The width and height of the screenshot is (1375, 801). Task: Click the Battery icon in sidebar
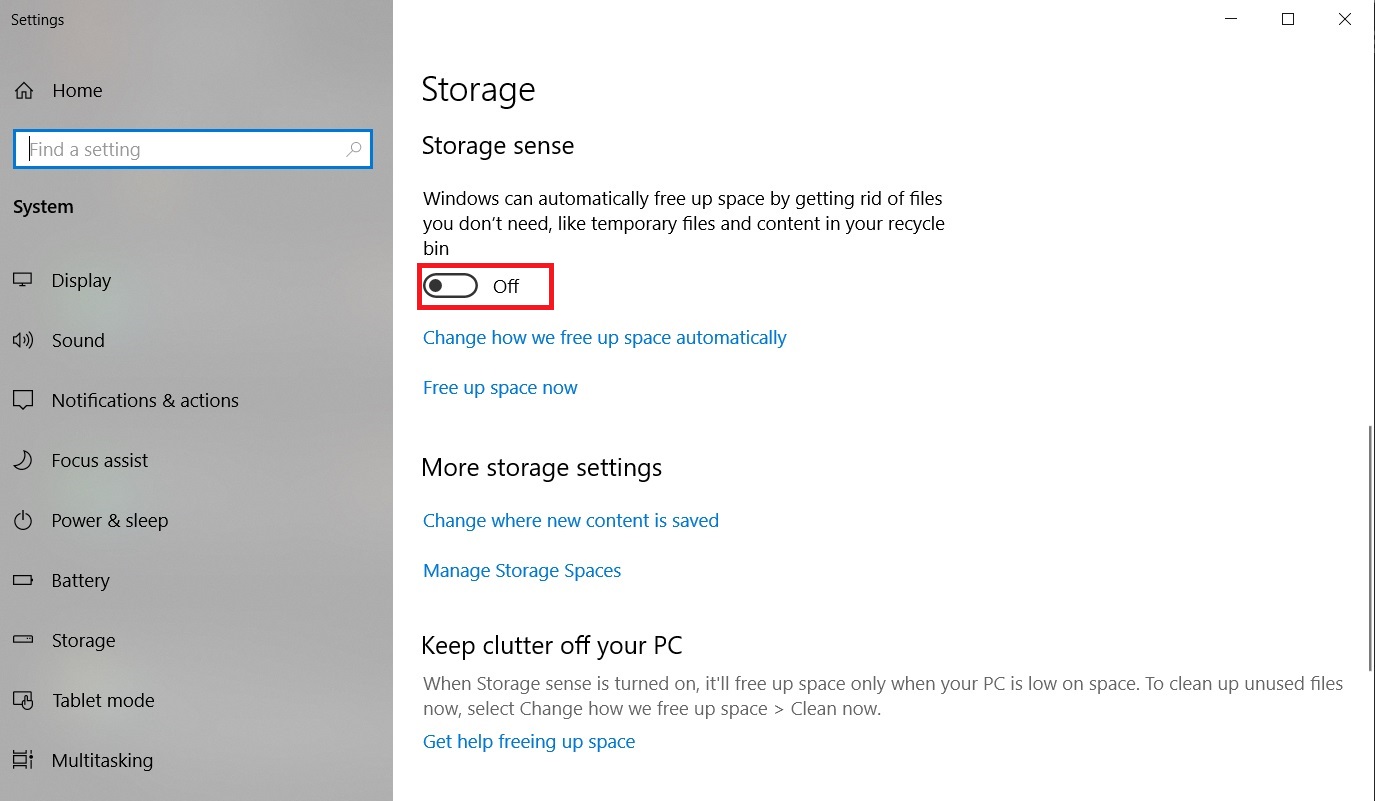click(x=23, y=580)
